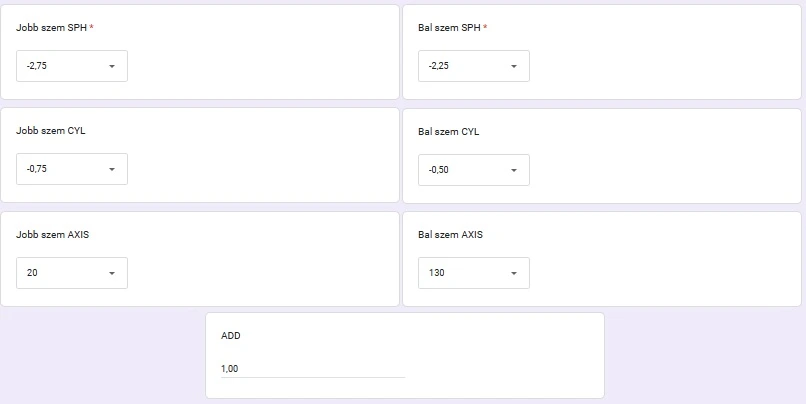Image resolution: width=806 pixels, height=404 pixels.
Task: Click the "Bal szem CYL" question label
Action: click(449, 132)
